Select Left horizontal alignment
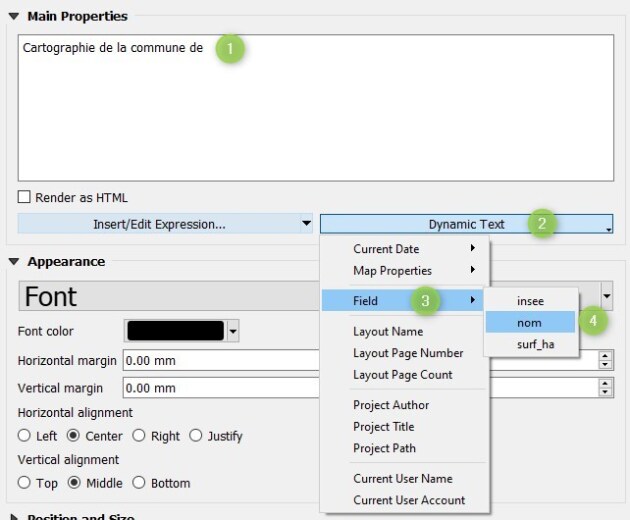Screen dimensions: 630x520 click(24, 436)
